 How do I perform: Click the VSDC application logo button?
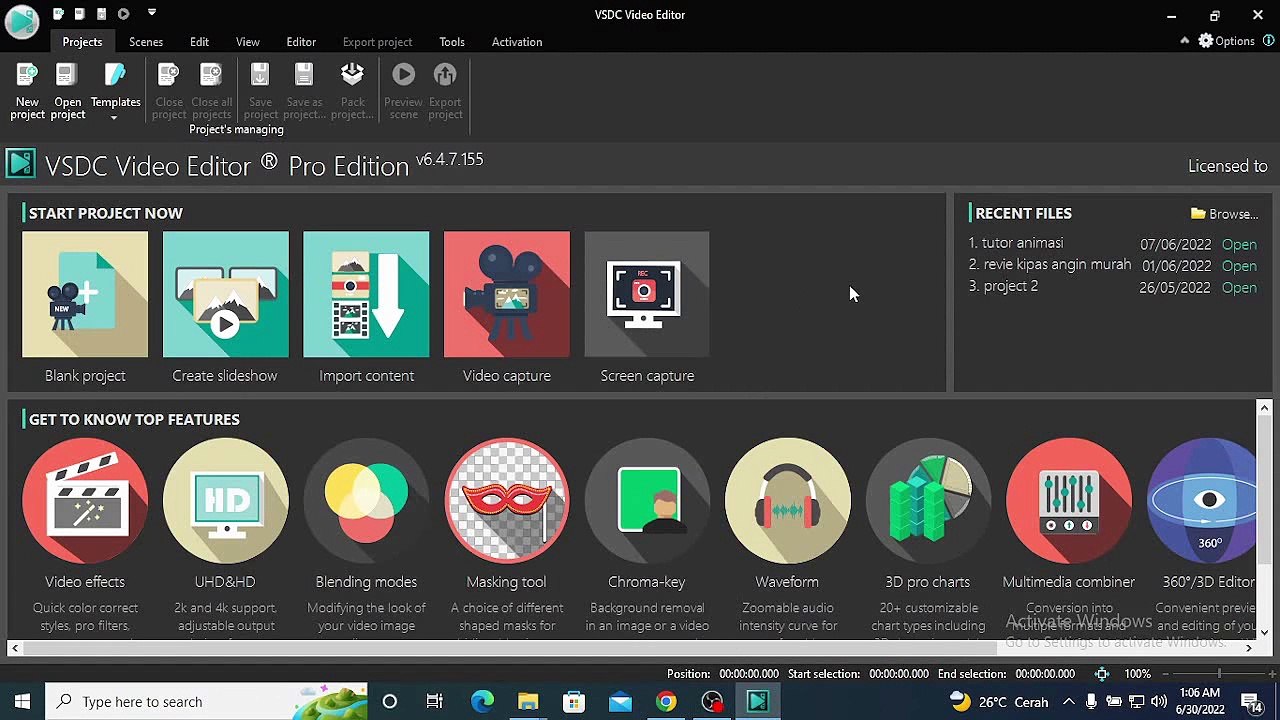tap(21, 20)
